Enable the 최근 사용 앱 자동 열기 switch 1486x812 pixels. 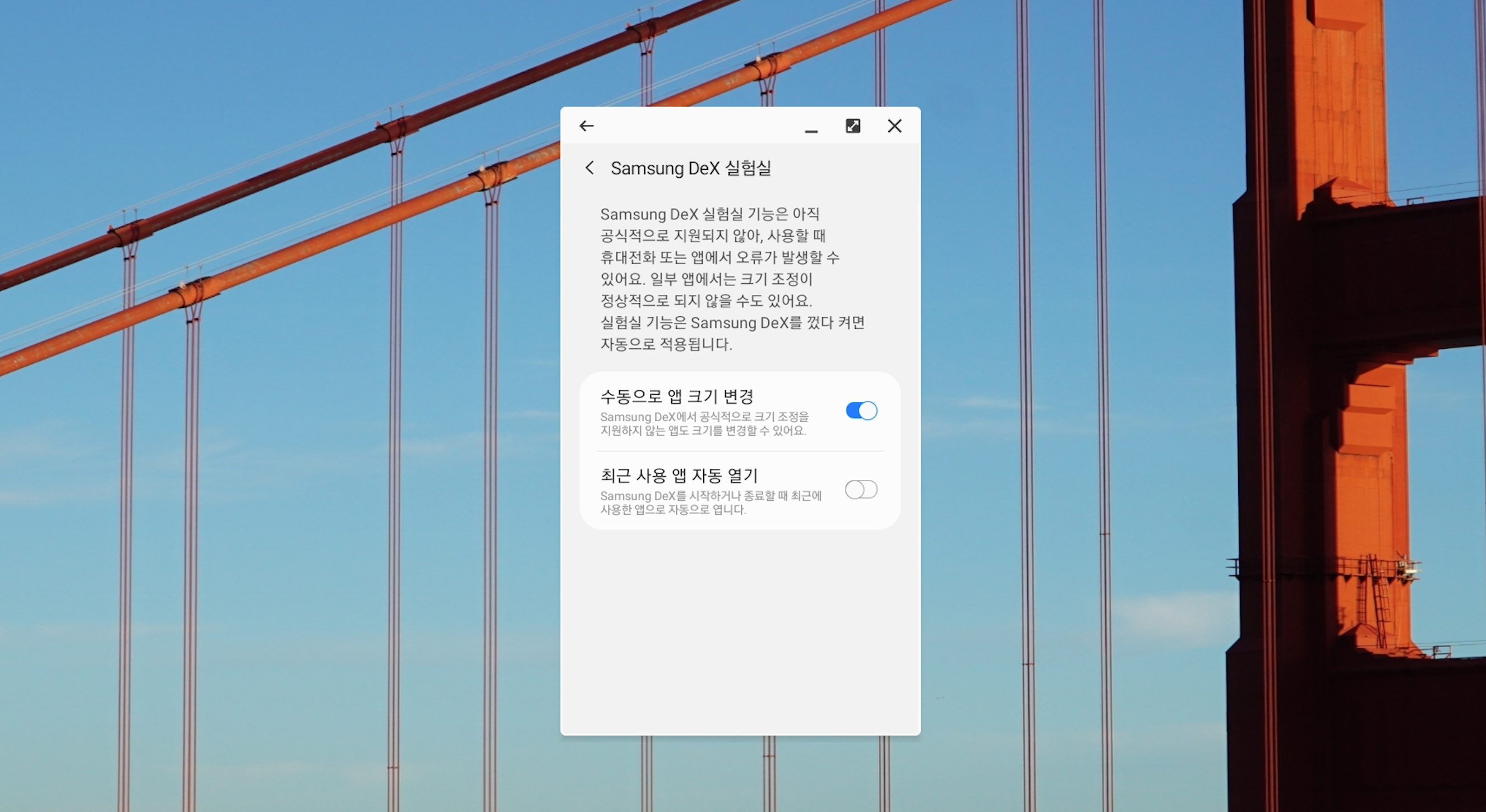[861, 490]
